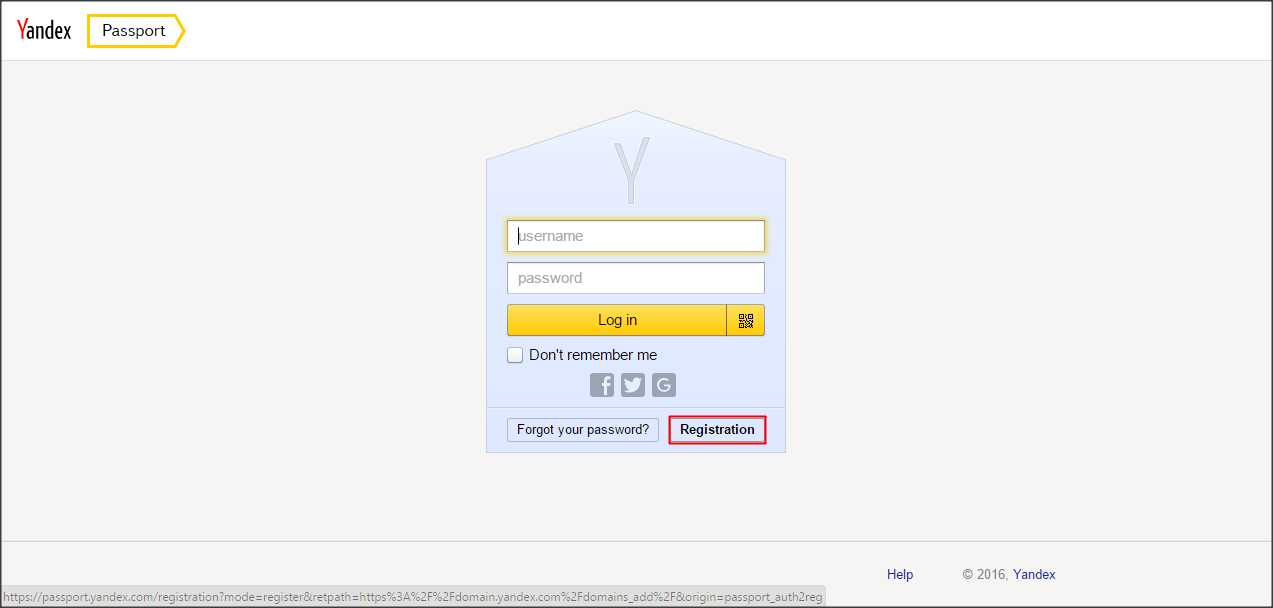Image resolution: width=1273 pixels, height=608 pixels.
Task: Open the Help link in footer
Action: [x=900, y=574]
